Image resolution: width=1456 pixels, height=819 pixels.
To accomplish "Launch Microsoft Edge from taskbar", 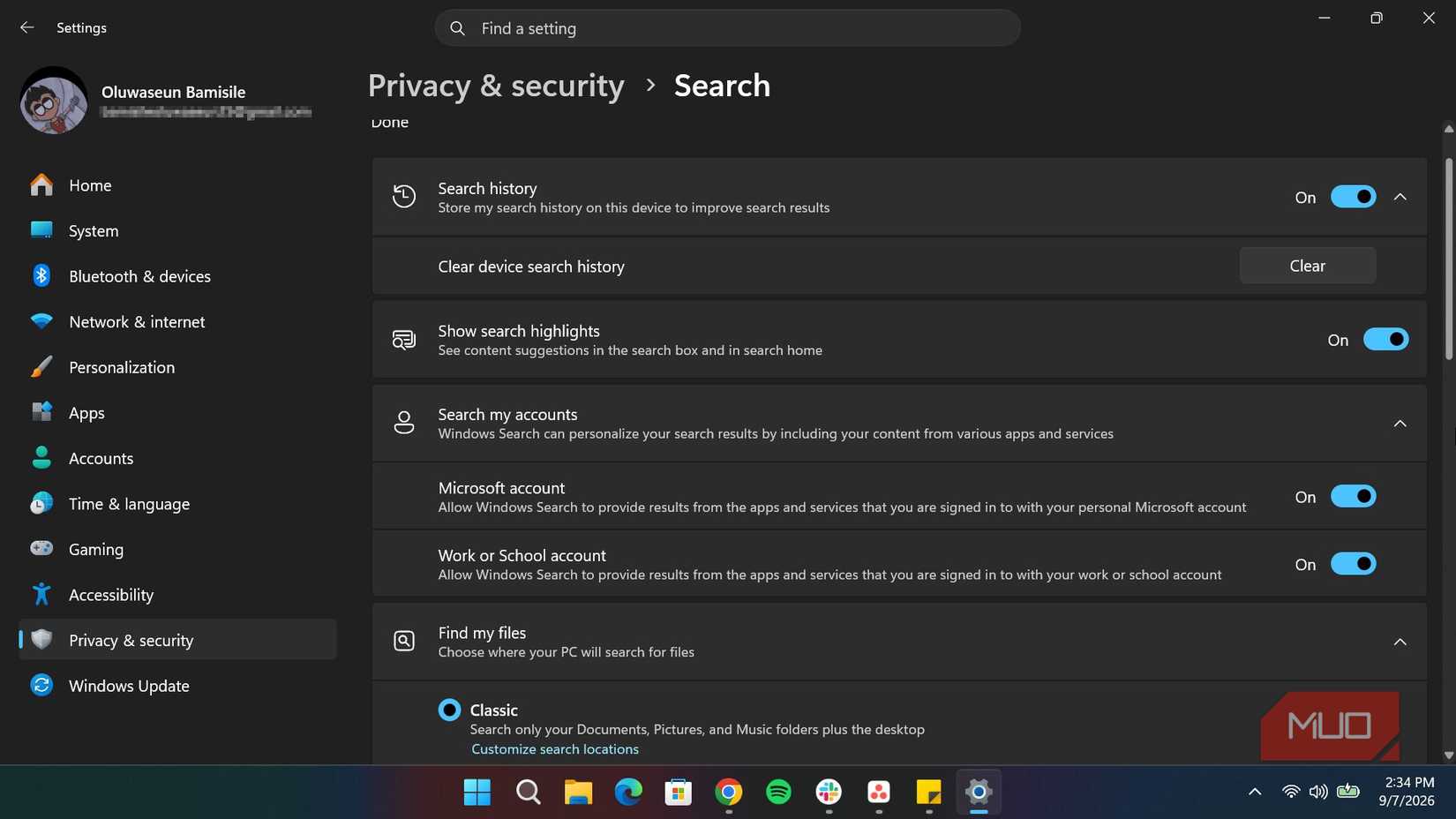I will 628,793.
